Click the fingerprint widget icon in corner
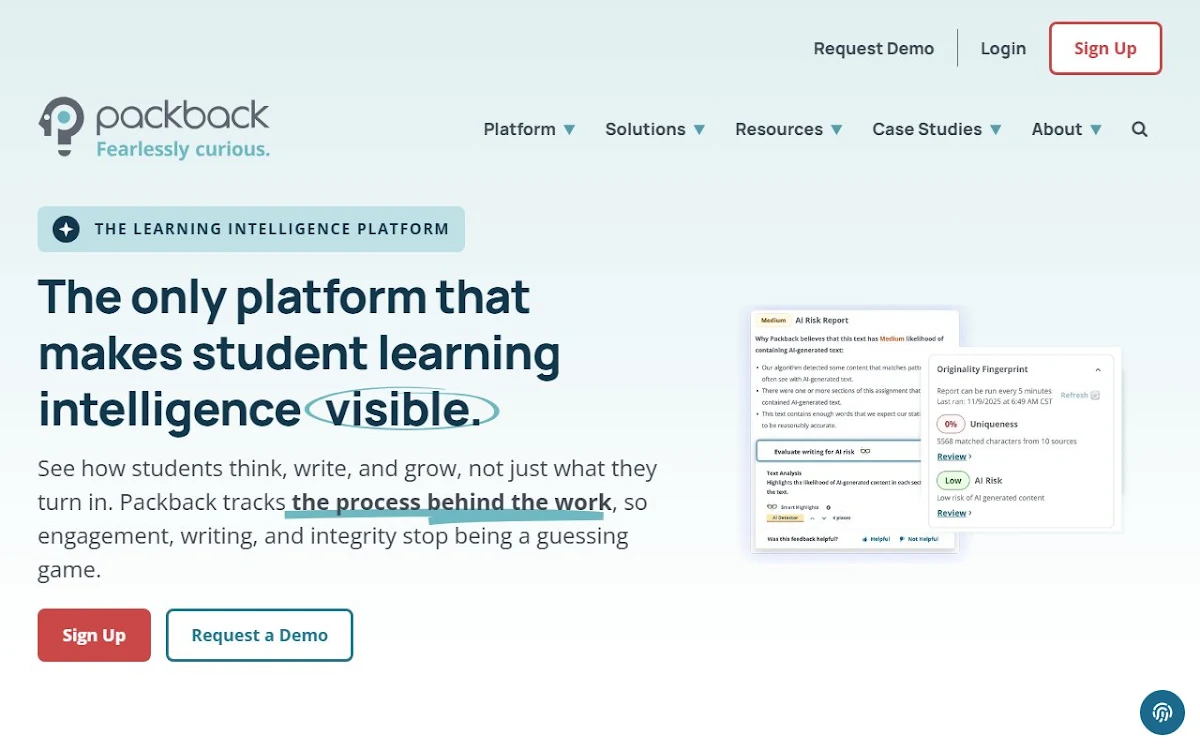This screenshot has width=1200, height=750. pos(1162,713)
